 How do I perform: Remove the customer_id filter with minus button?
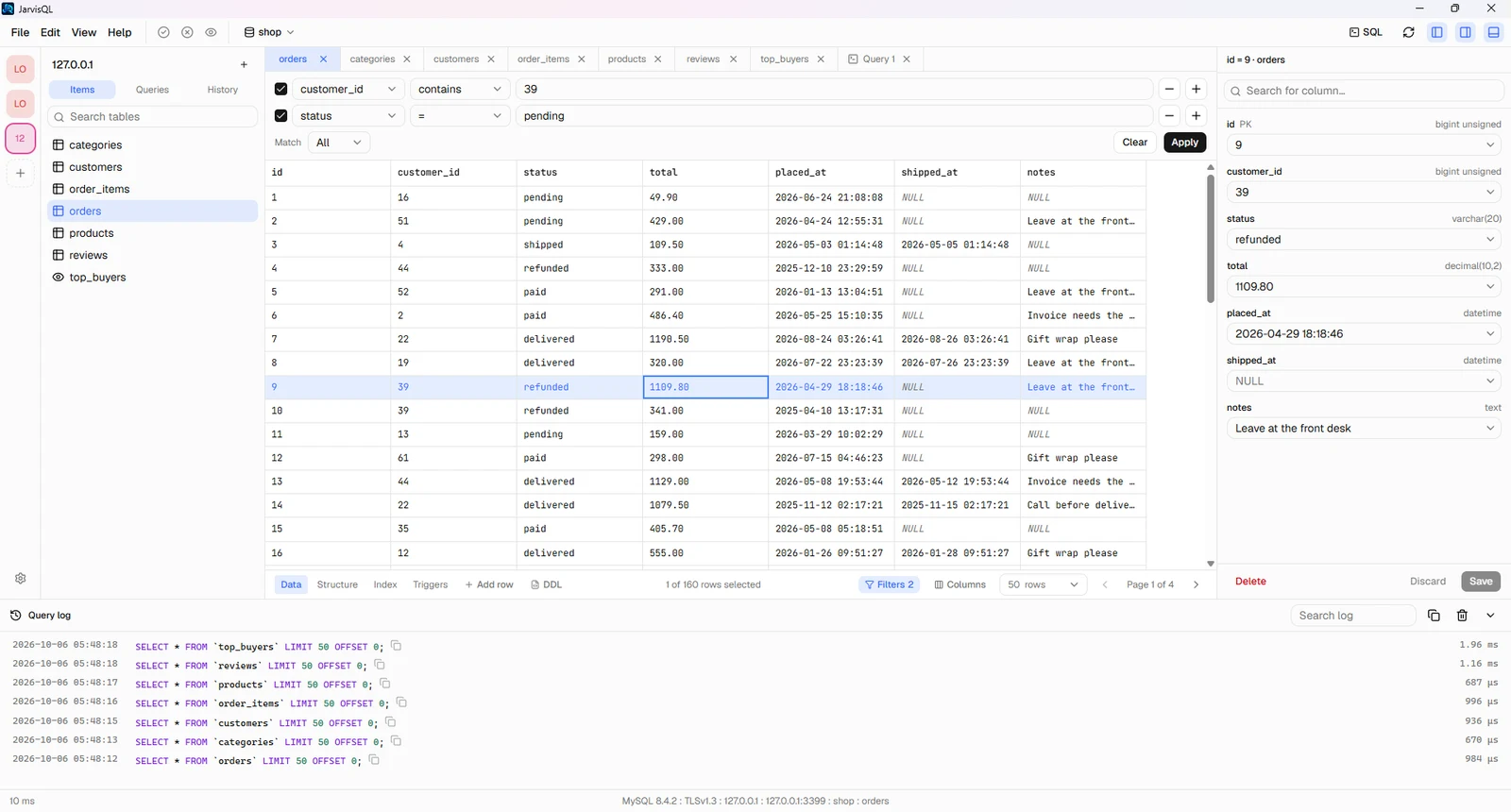pos(1169,89)
